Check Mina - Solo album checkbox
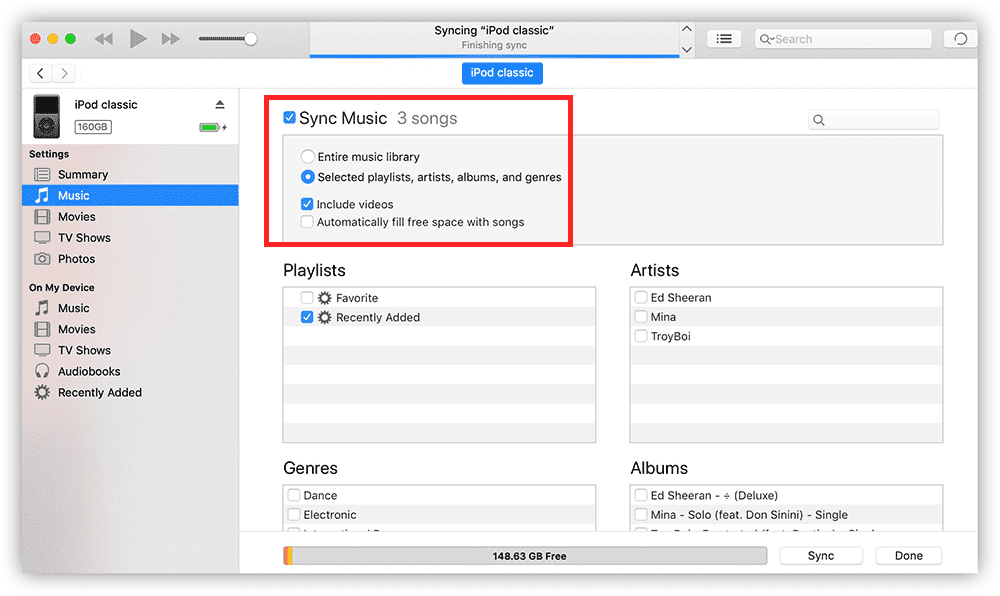This screenshot has height=596, width=1000. [x=641, y=514]
